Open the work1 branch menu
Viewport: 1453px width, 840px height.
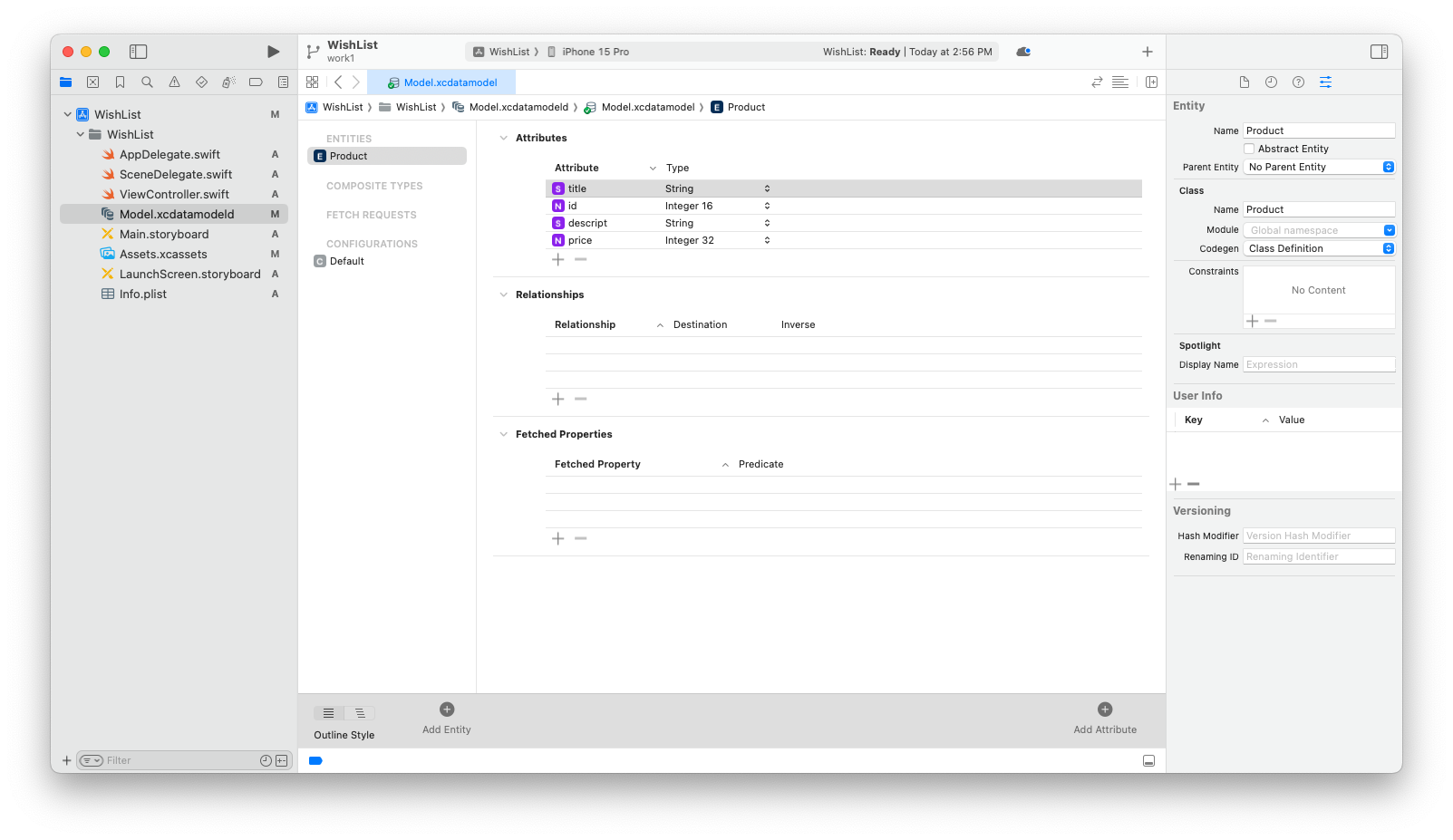[x=341, y=59]
